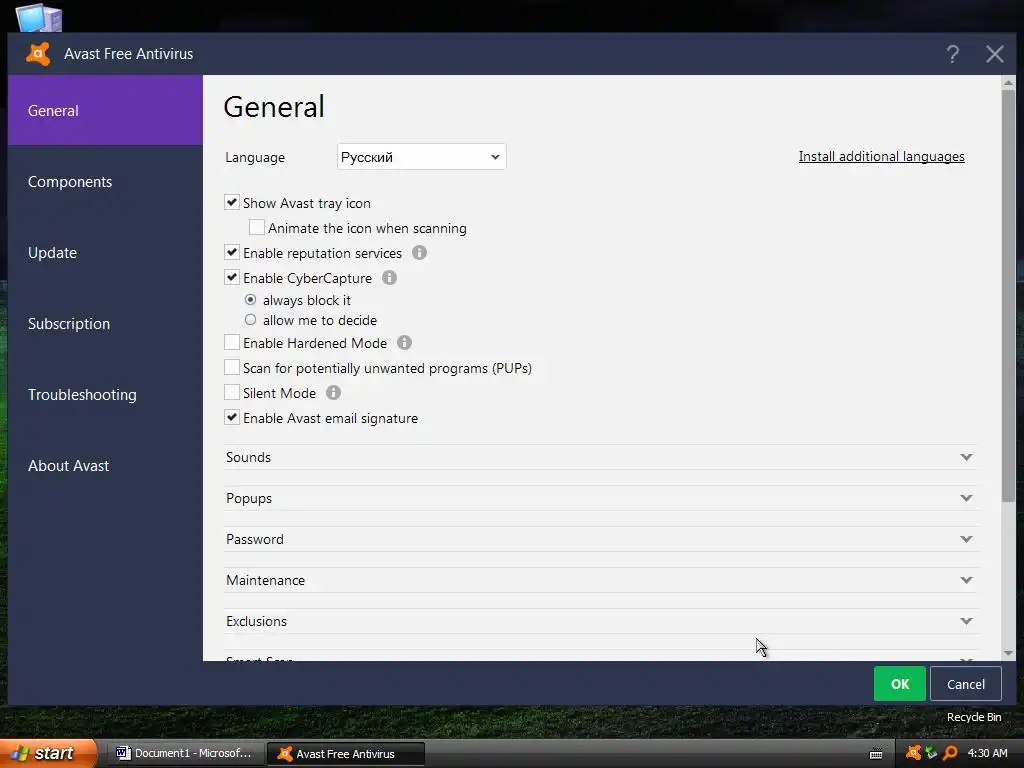
Task: Open the Windows start menu
Action: point(48,753)
